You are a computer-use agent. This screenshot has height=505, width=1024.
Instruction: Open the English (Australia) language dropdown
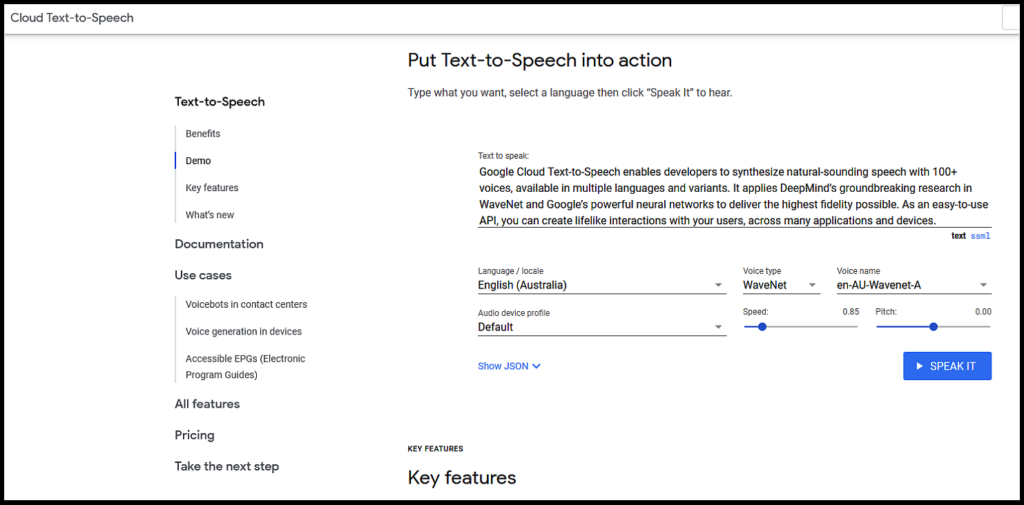(x=602, y=285)
